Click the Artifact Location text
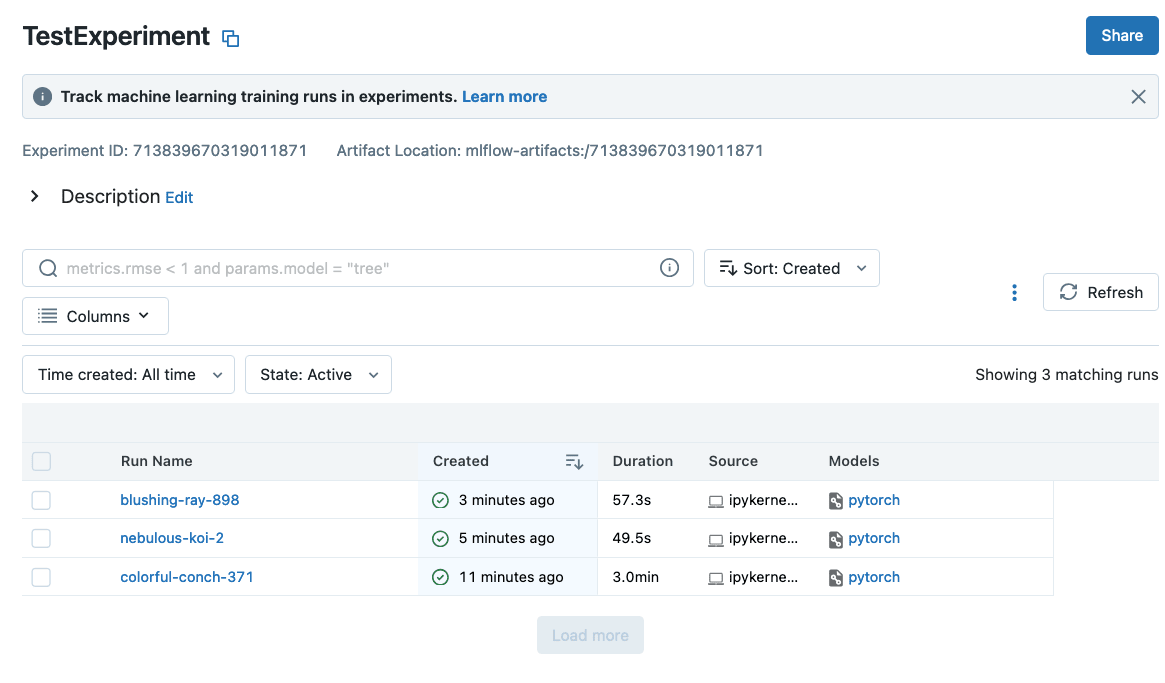 (x=550, y=151)
